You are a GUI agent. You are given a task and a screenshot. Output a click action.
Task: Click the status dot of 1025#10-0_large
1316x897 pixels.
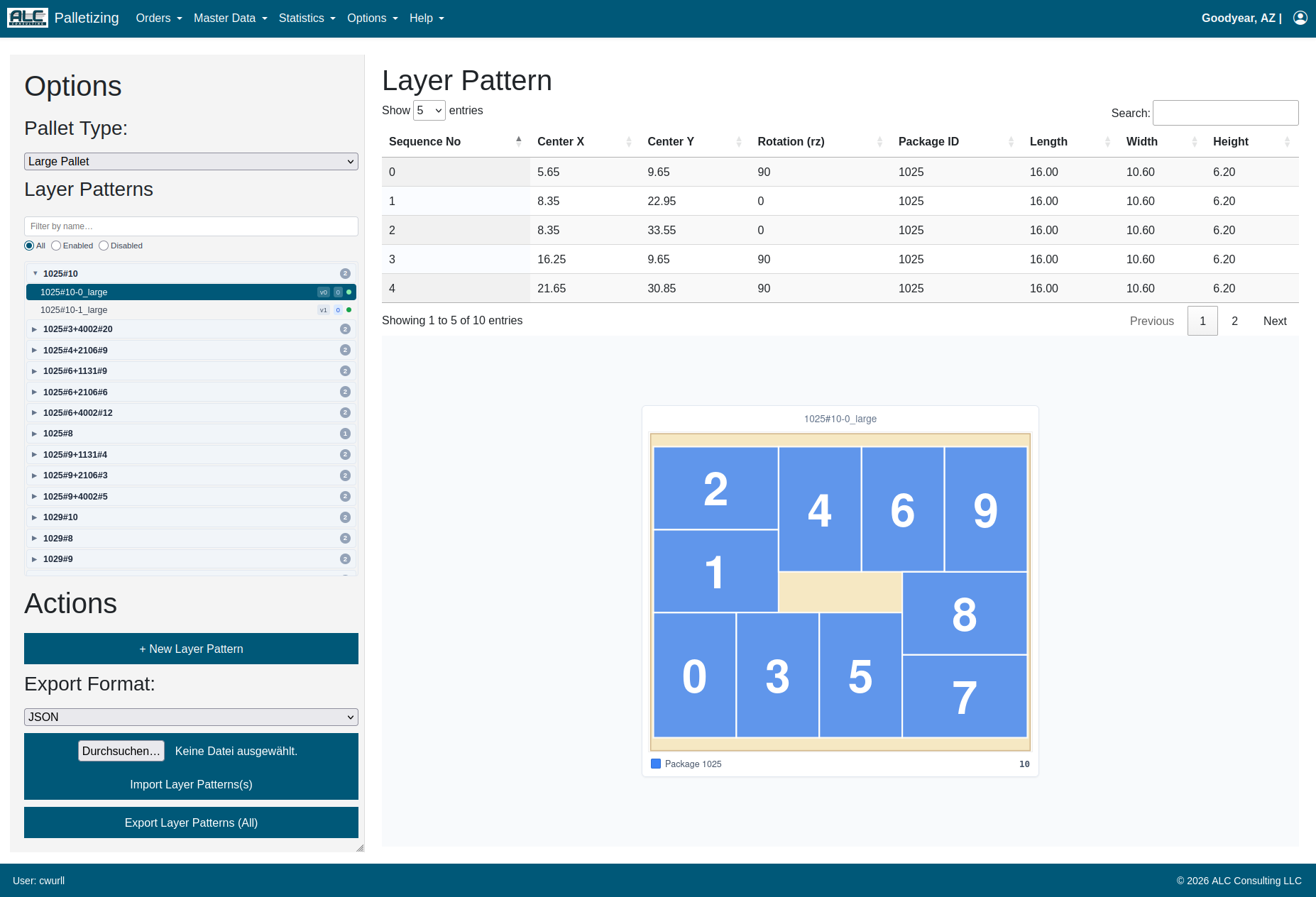pyautogui.click(x=349, y=292)
